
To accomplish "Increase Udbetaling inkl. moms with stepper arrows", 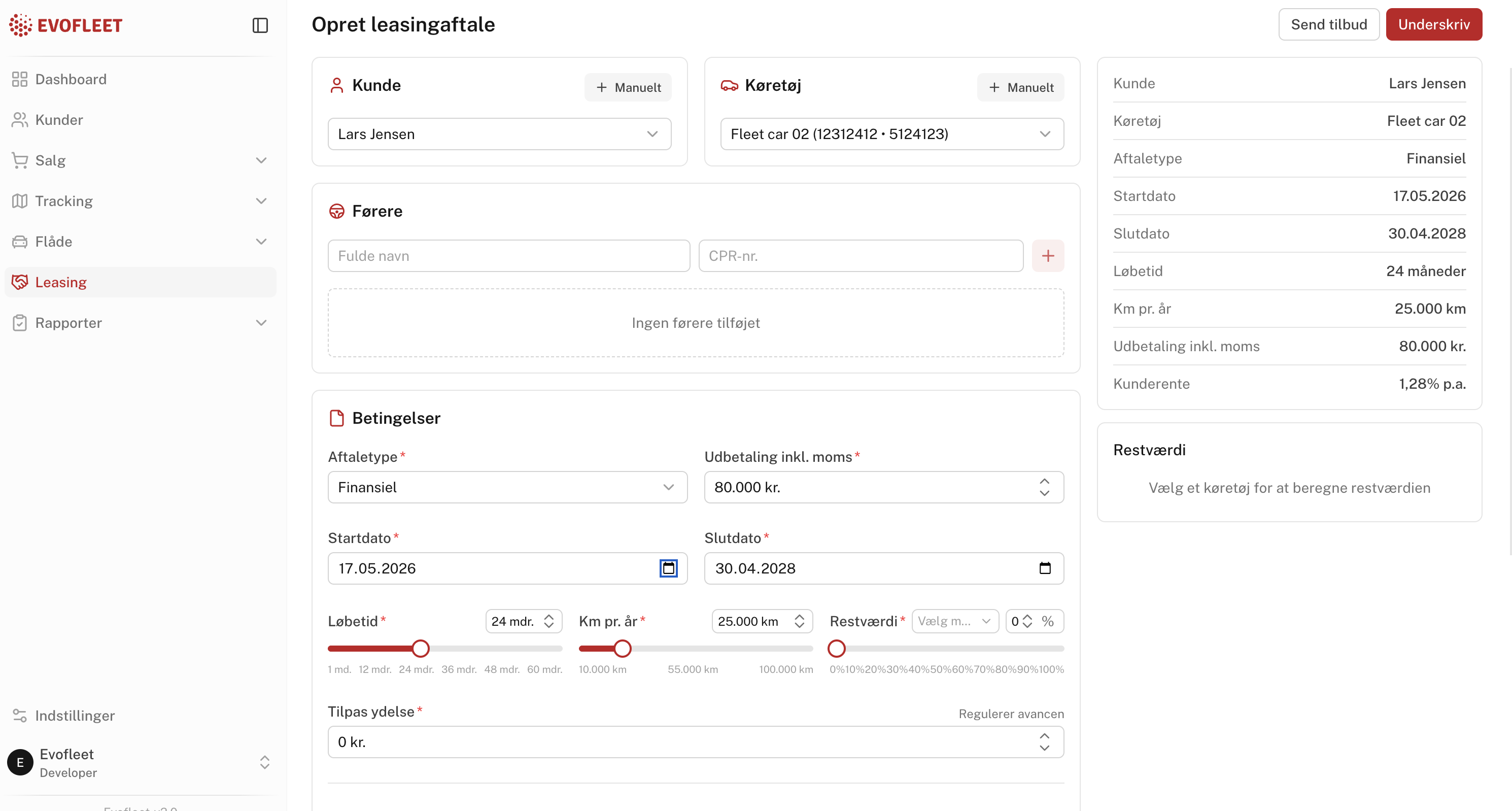I will point(1044,481).
